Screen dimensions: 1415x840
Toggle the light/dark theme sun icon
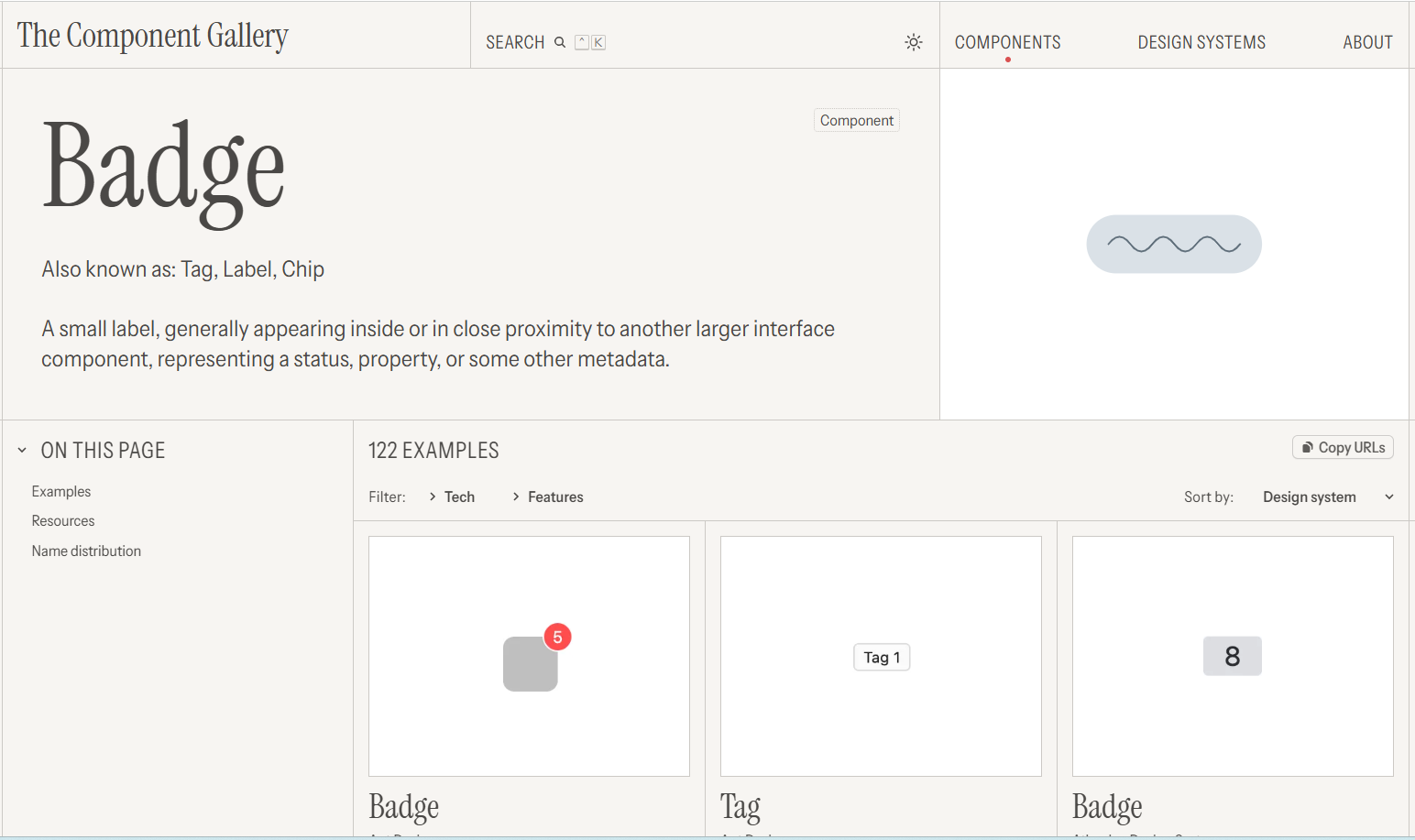click(x=913, y=42)
